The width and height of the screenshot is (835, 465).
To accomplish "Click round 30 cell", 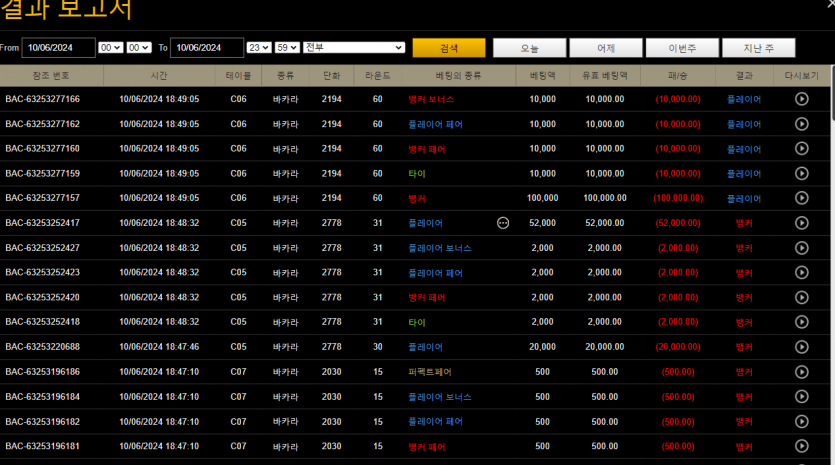I will 378,347.
